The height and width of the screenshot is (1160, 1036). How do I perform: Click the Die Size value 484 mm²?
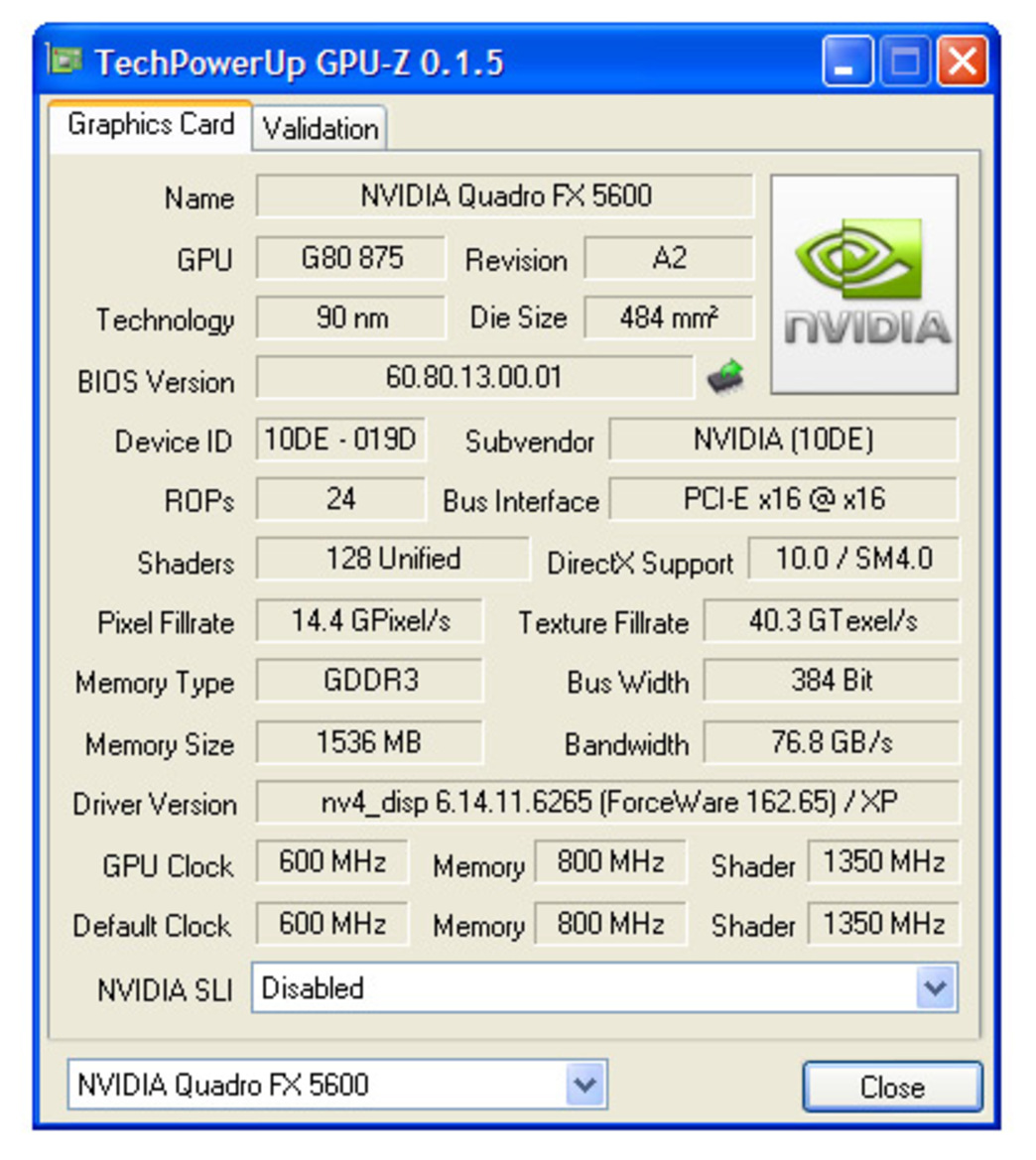(x=669, y=319)
